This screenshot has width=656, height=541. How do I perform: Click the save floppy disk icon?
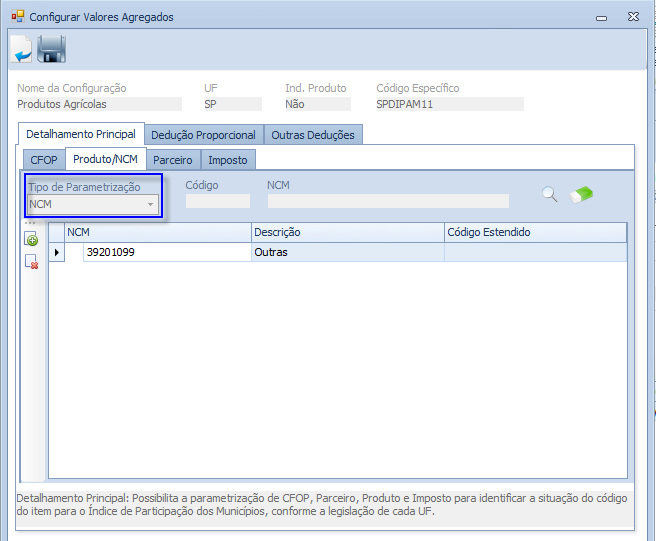pos(51,49)
